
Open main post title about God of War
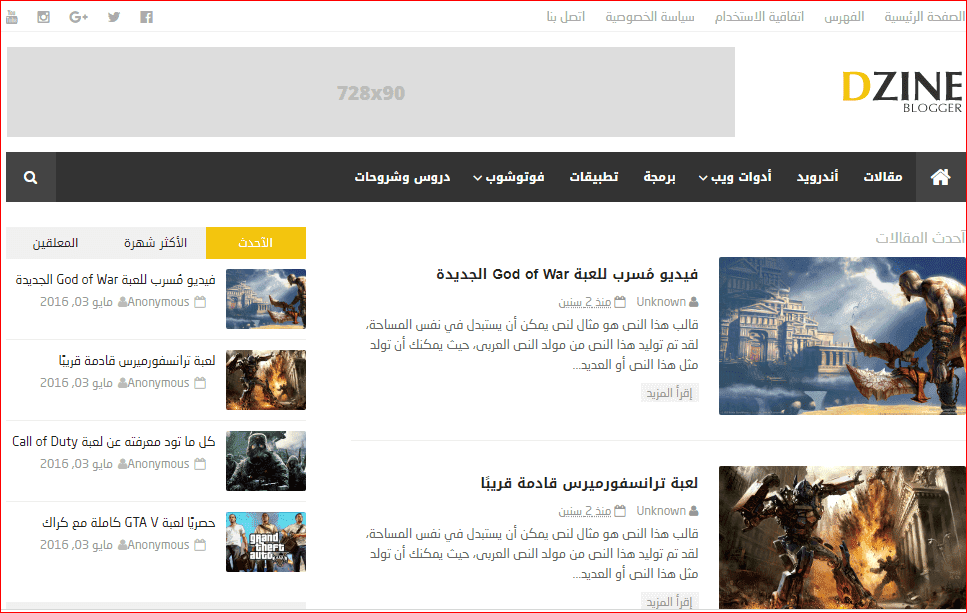(567, 274)
